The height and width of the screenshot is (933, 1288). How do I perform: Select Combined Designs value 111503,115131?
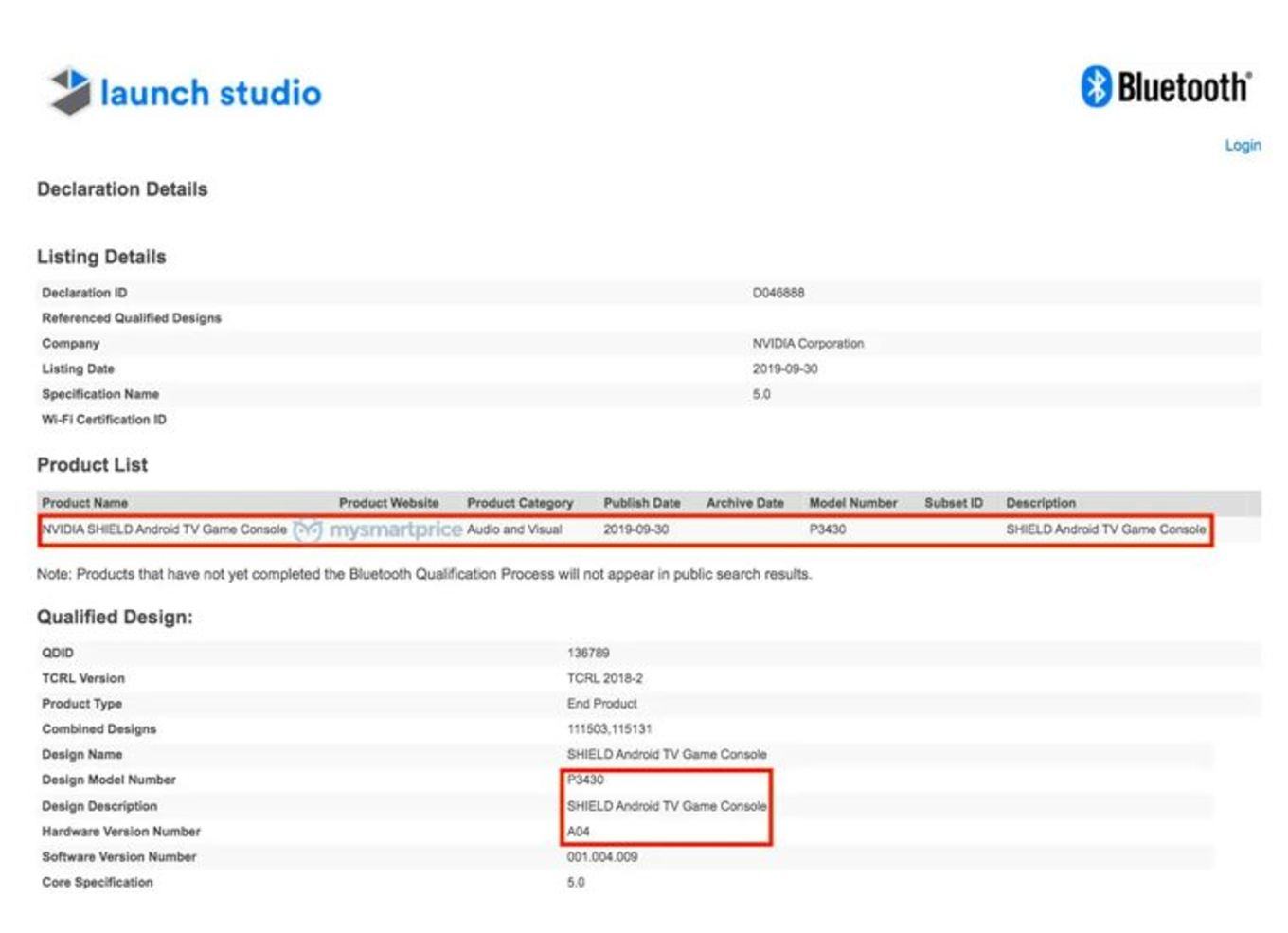(x=609, y=729)
